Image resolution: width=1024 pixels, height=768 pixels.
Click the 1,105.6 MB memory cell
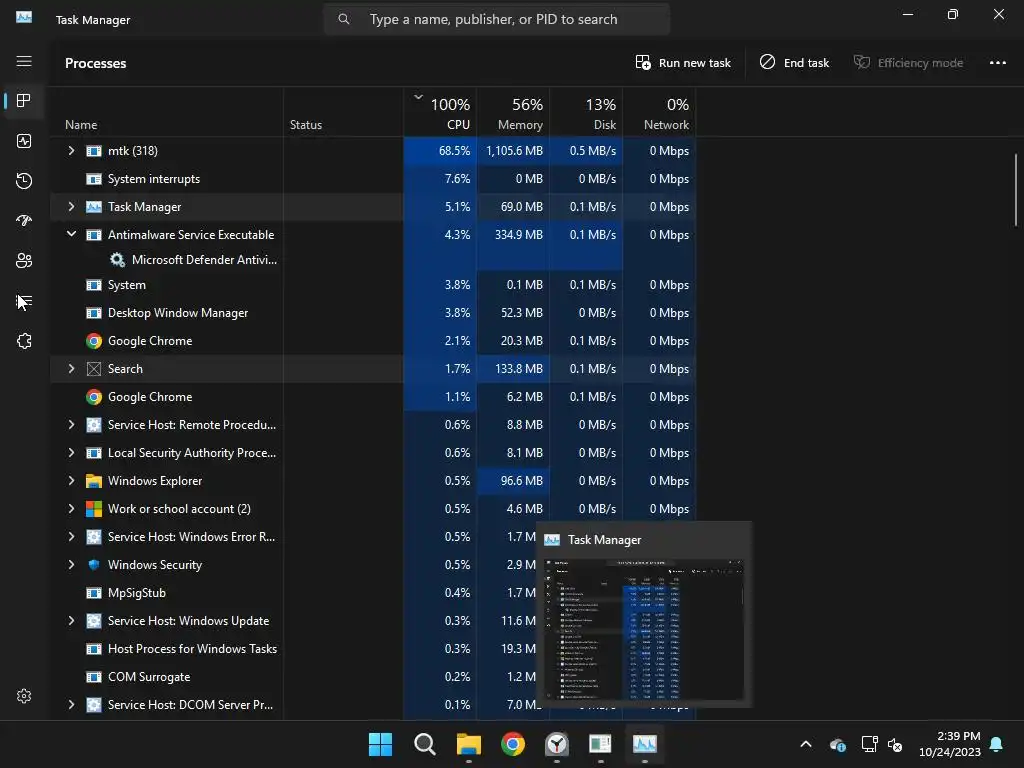click(513, 151)
